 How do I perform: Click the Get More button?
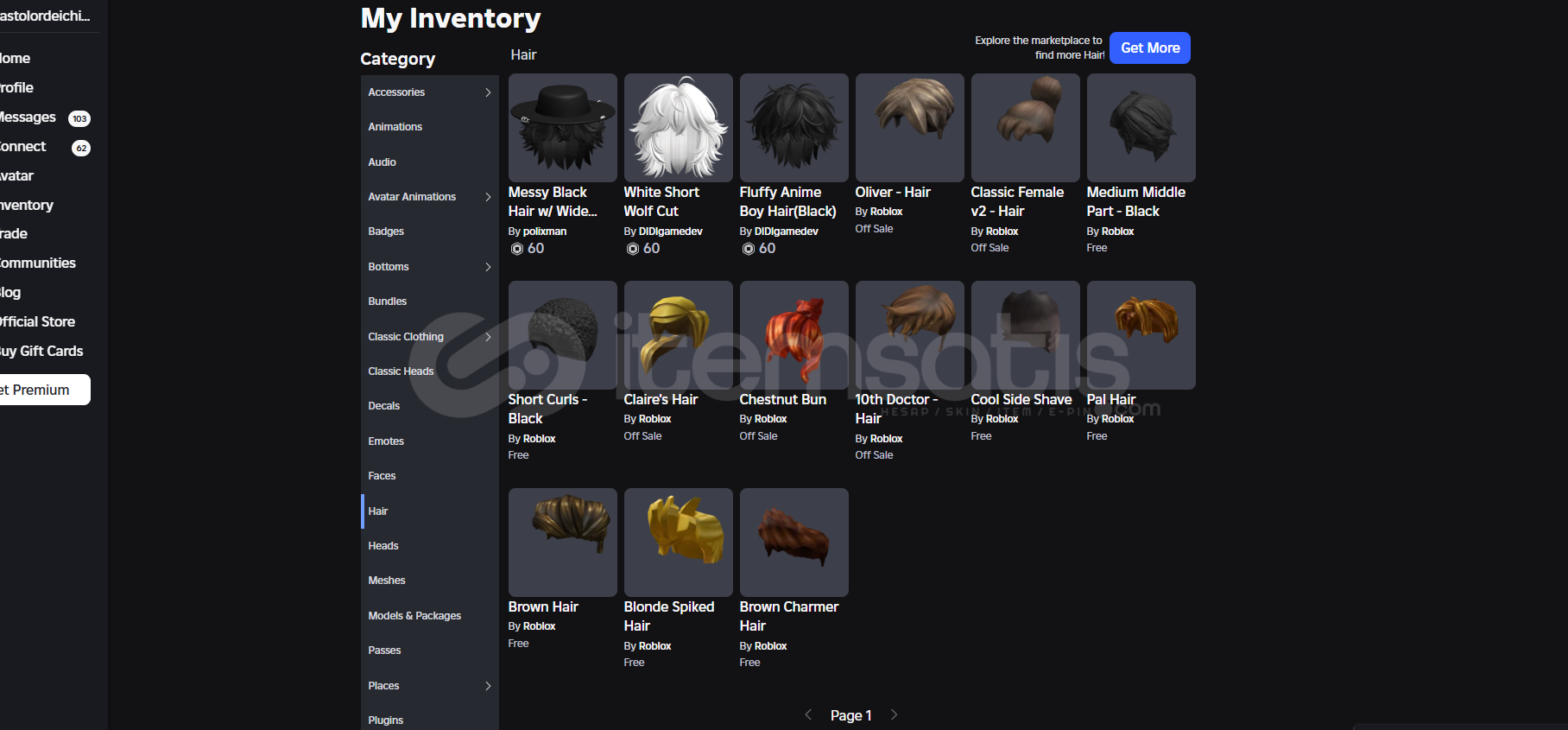coord(1150,48)
